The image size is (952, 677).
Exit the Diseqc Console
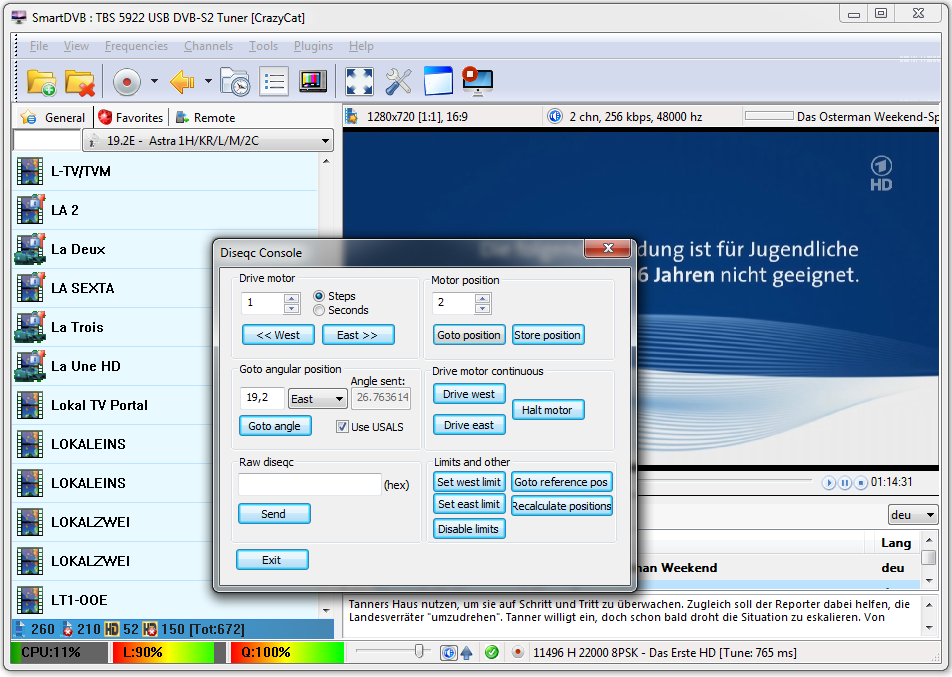coord(273,560)
